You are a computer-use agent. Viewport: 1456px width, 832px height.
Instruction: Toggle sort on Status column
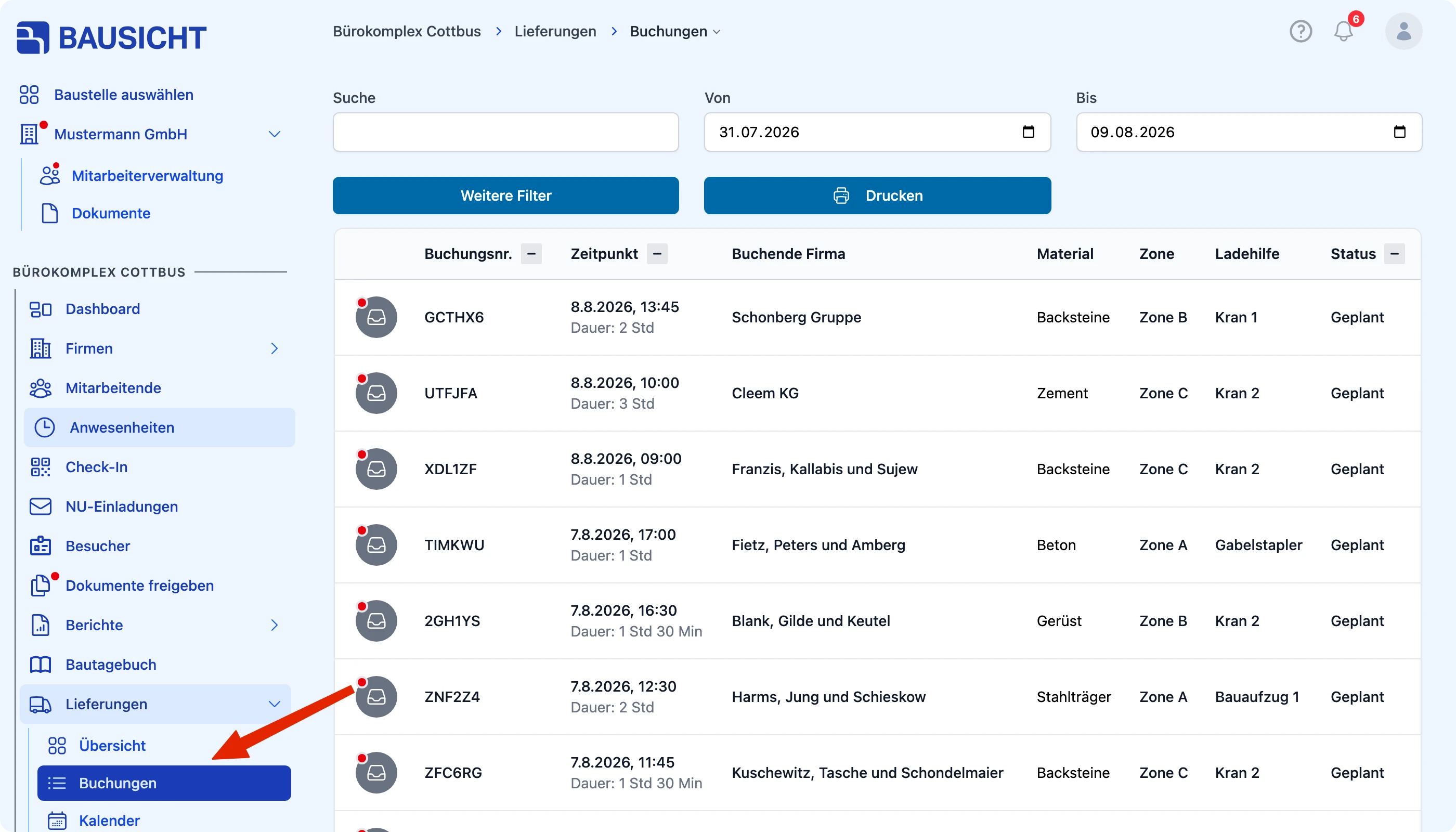point(1394,254)
